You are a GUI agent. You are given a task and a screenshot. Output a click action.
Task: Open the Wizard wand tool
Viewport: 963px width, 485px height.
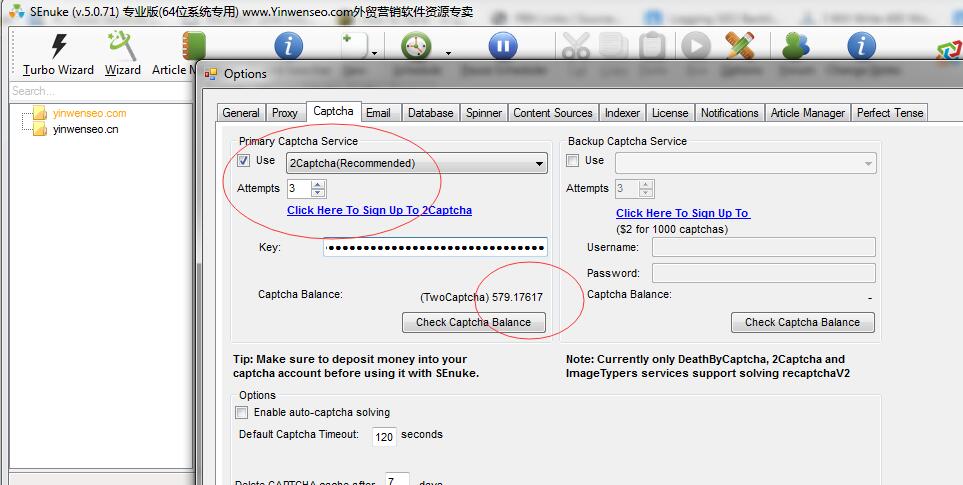[122, 46]
